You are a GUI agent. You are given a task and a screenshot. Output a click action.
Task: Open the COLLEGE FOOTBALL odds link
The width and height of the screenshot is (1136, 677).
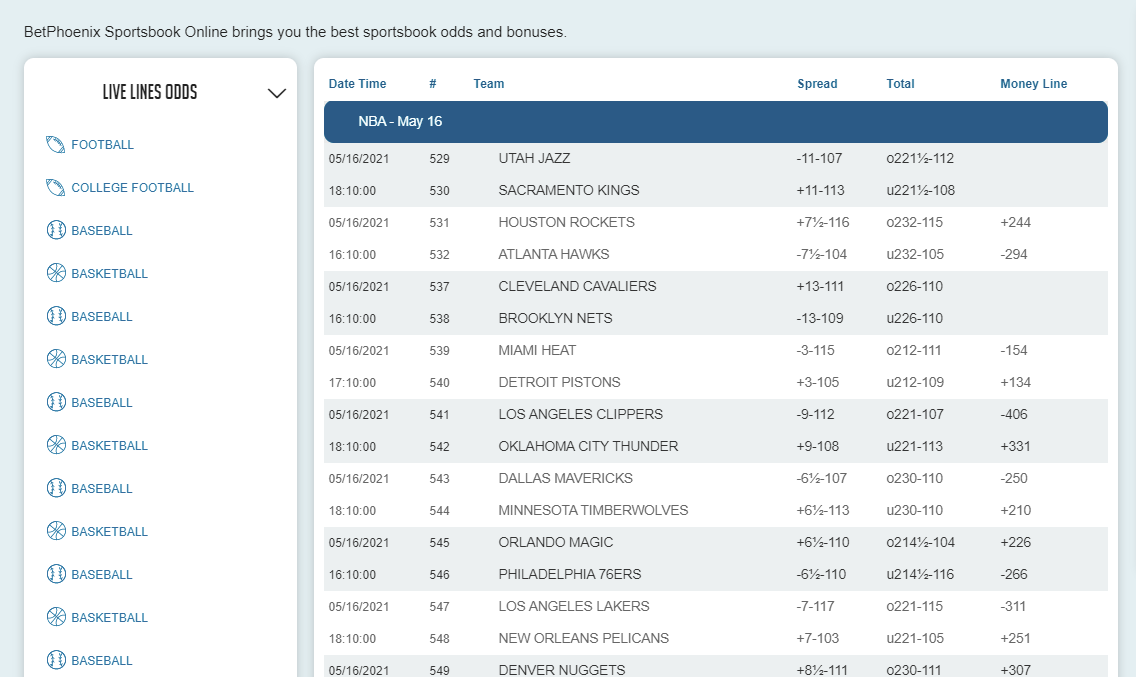click(133, 188)
